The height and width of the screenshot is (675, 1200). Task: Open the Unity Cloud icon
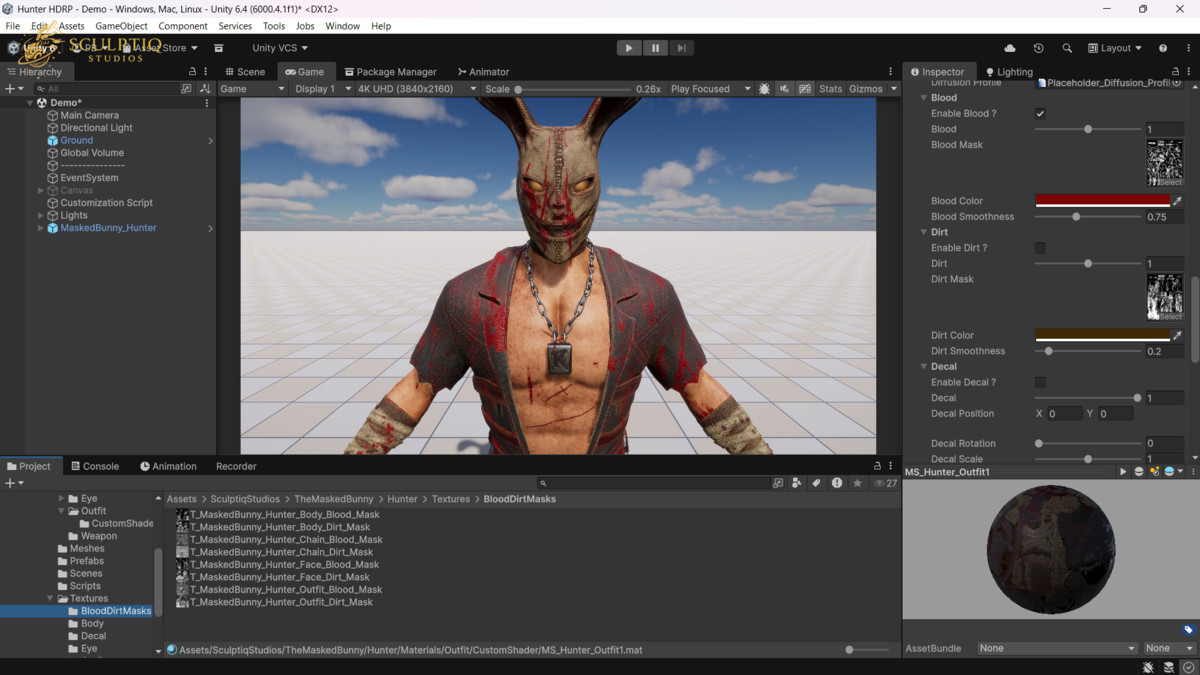[1010, 48]
